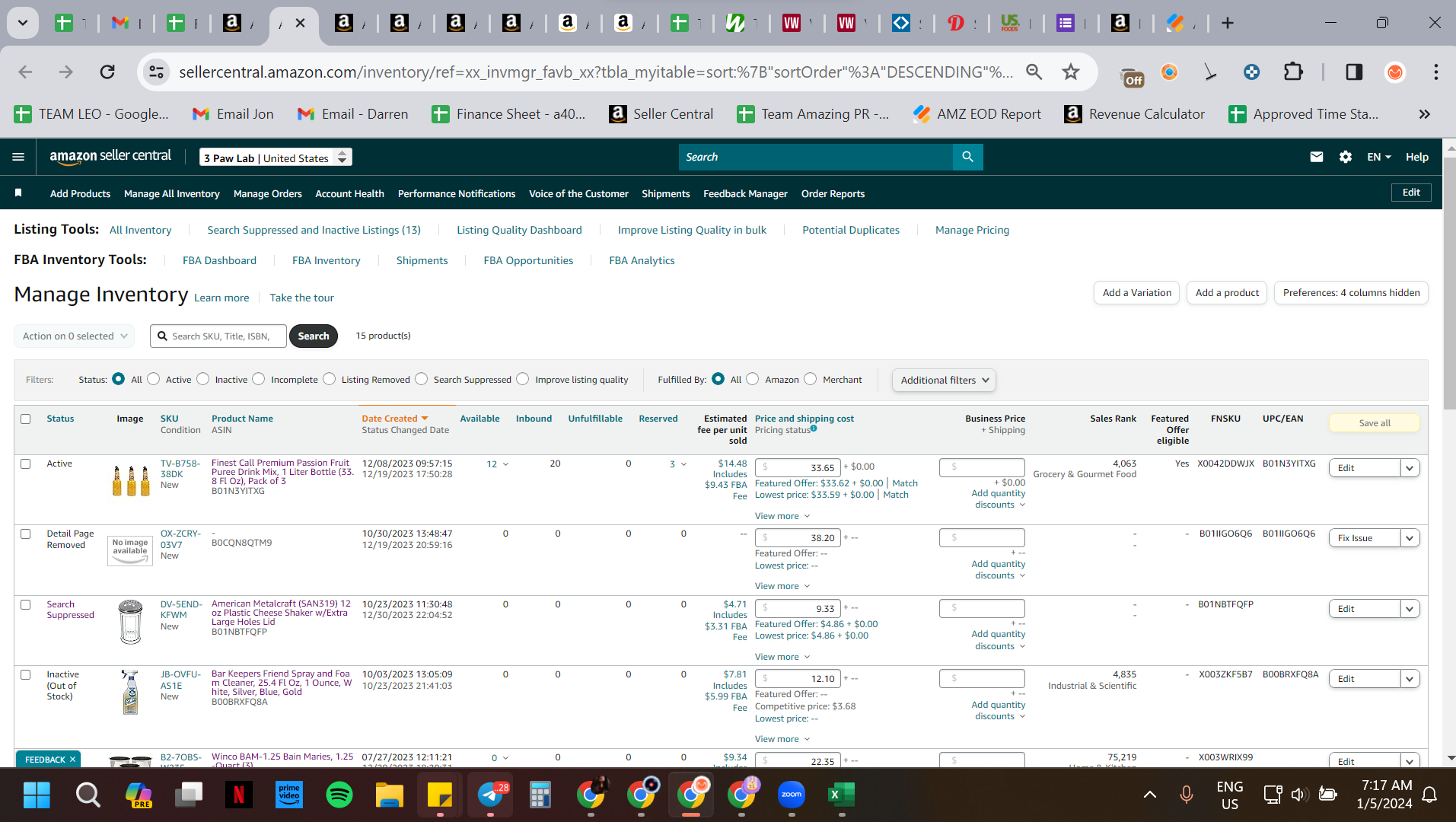This screenshot has height=822, width=1456.
Task: Check the Detail Page Removed row checkbox
Action: tap(26, 534)
